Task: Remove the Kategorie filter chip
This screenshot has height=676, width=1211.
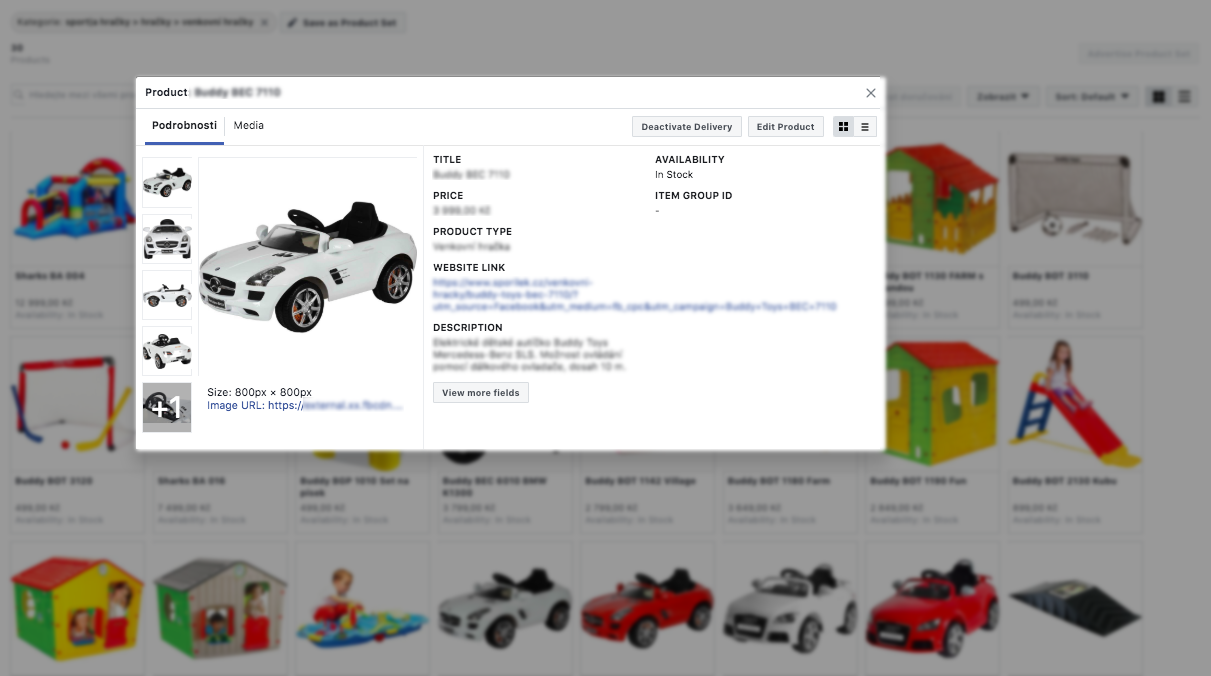Action: coord(264,22)
